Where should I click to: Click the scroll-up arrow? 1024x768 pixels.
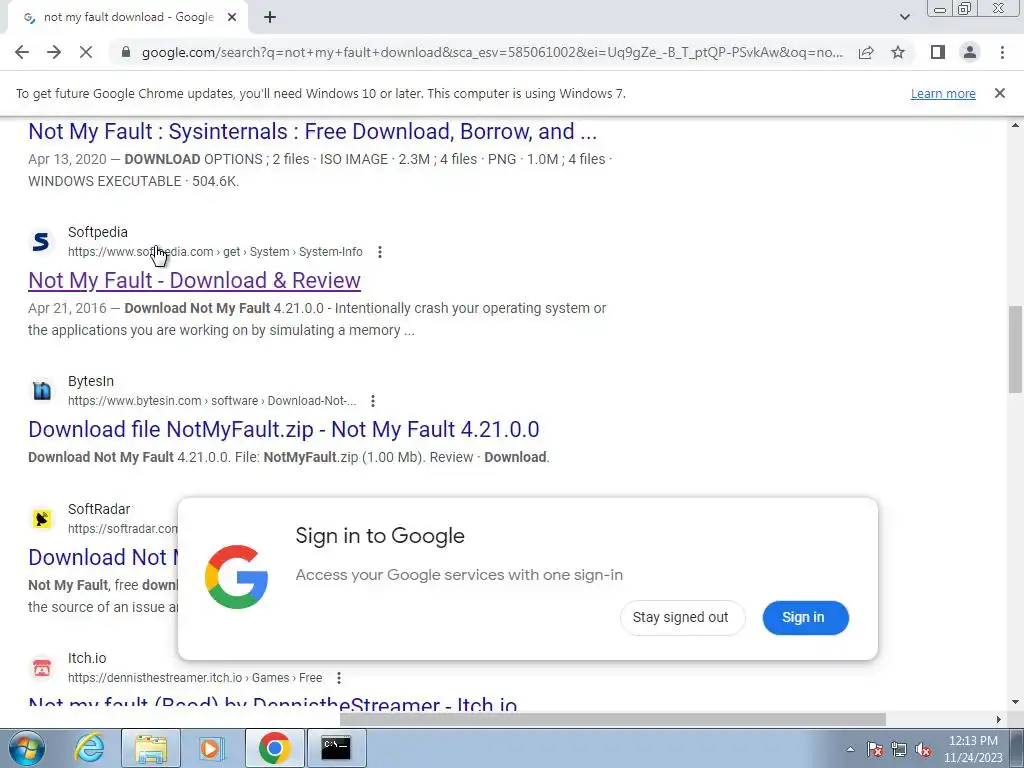(1015, 125)
